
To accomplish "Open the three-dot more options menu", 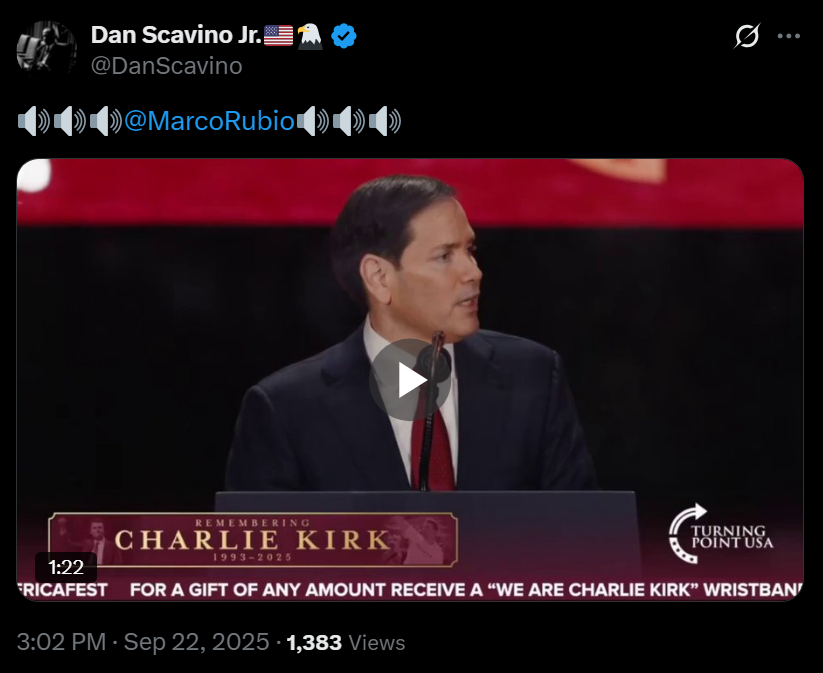I will tap(788, 36).
